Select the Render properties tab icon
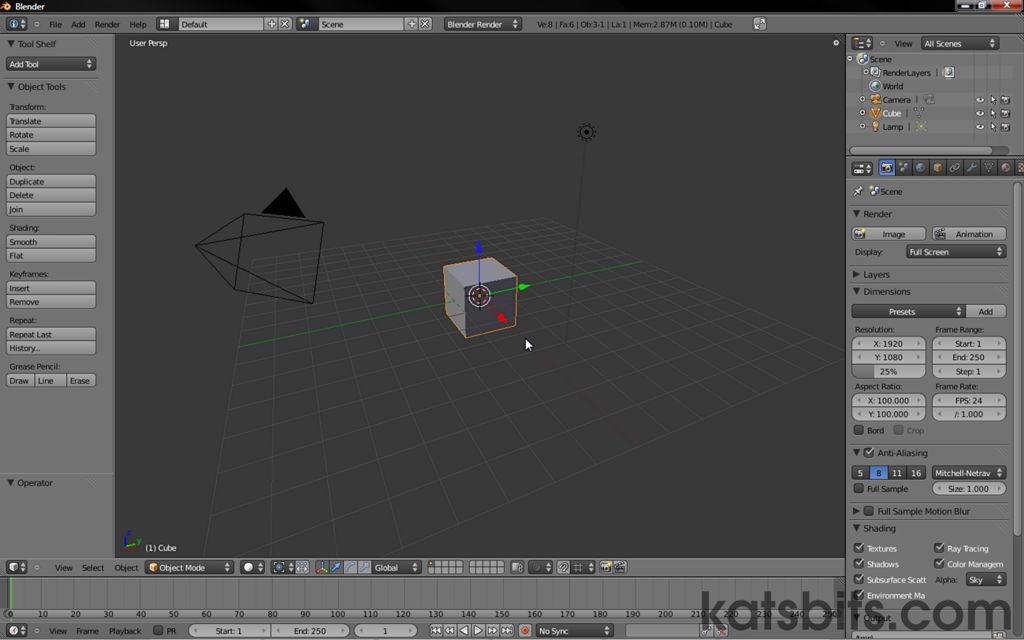This screenshot has width=1024, height=640. 886,168
